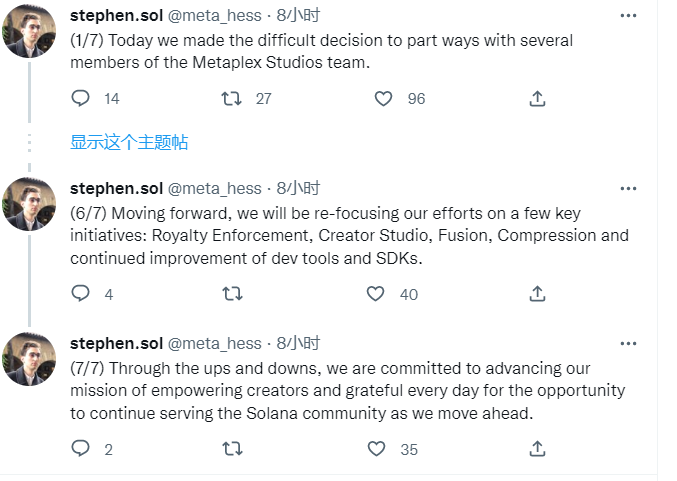The height and width of the screenshot is (481, 677).
Task: Open @meta_hess handle on the (6/7) tweet
Action: click(x=215, y=189)
